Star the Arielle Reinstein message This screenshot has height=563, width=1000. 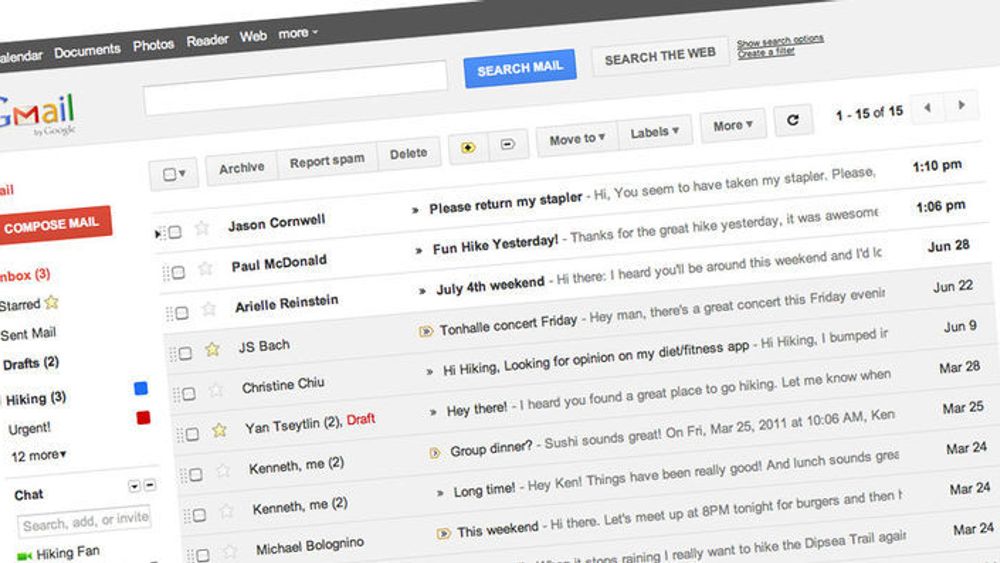pos(209,309)
